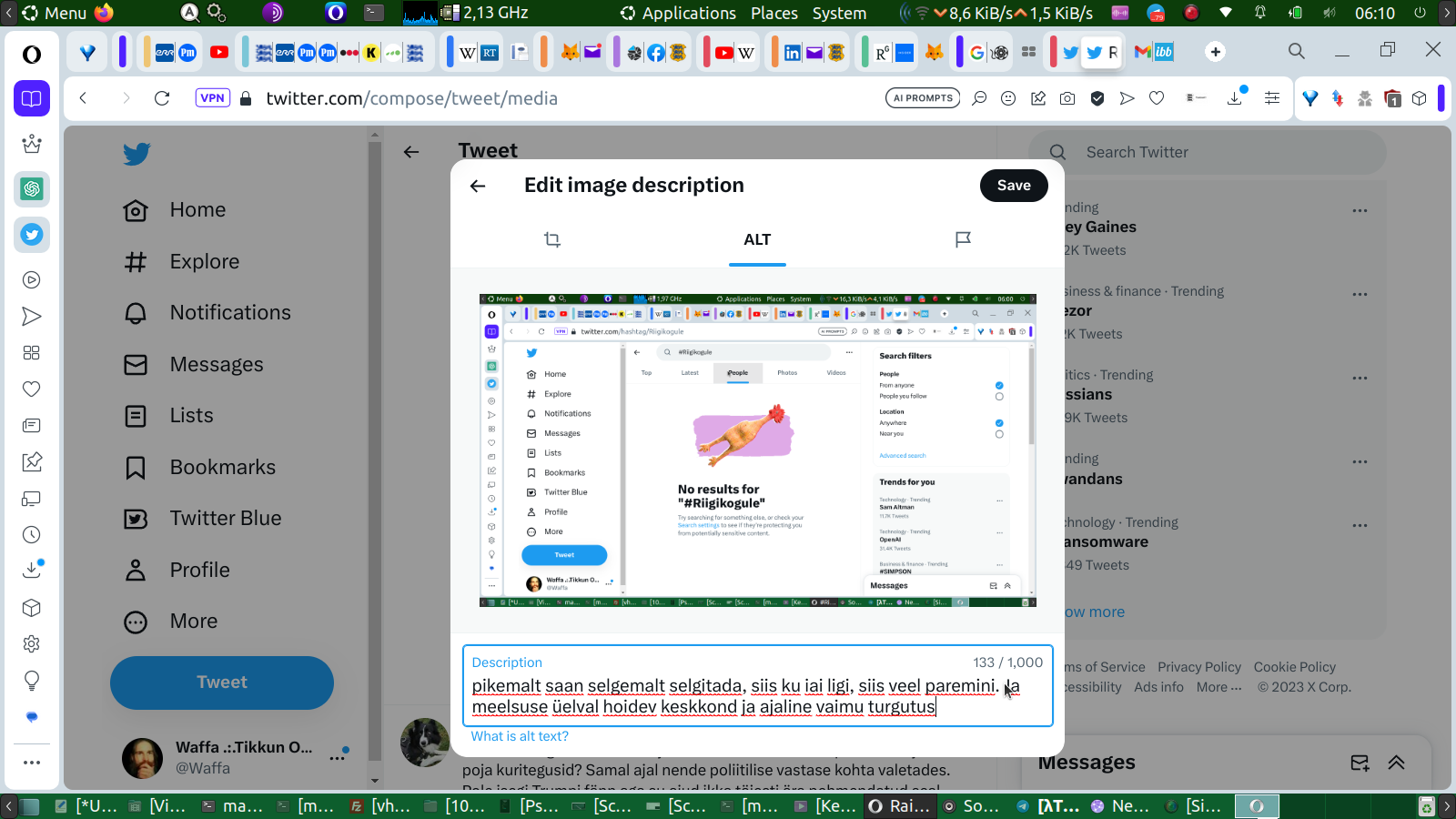The image size is (1456, 819).
Task: Open the 'What is alt text?' link
Action: pyautogui.click(x=520, y=736)
